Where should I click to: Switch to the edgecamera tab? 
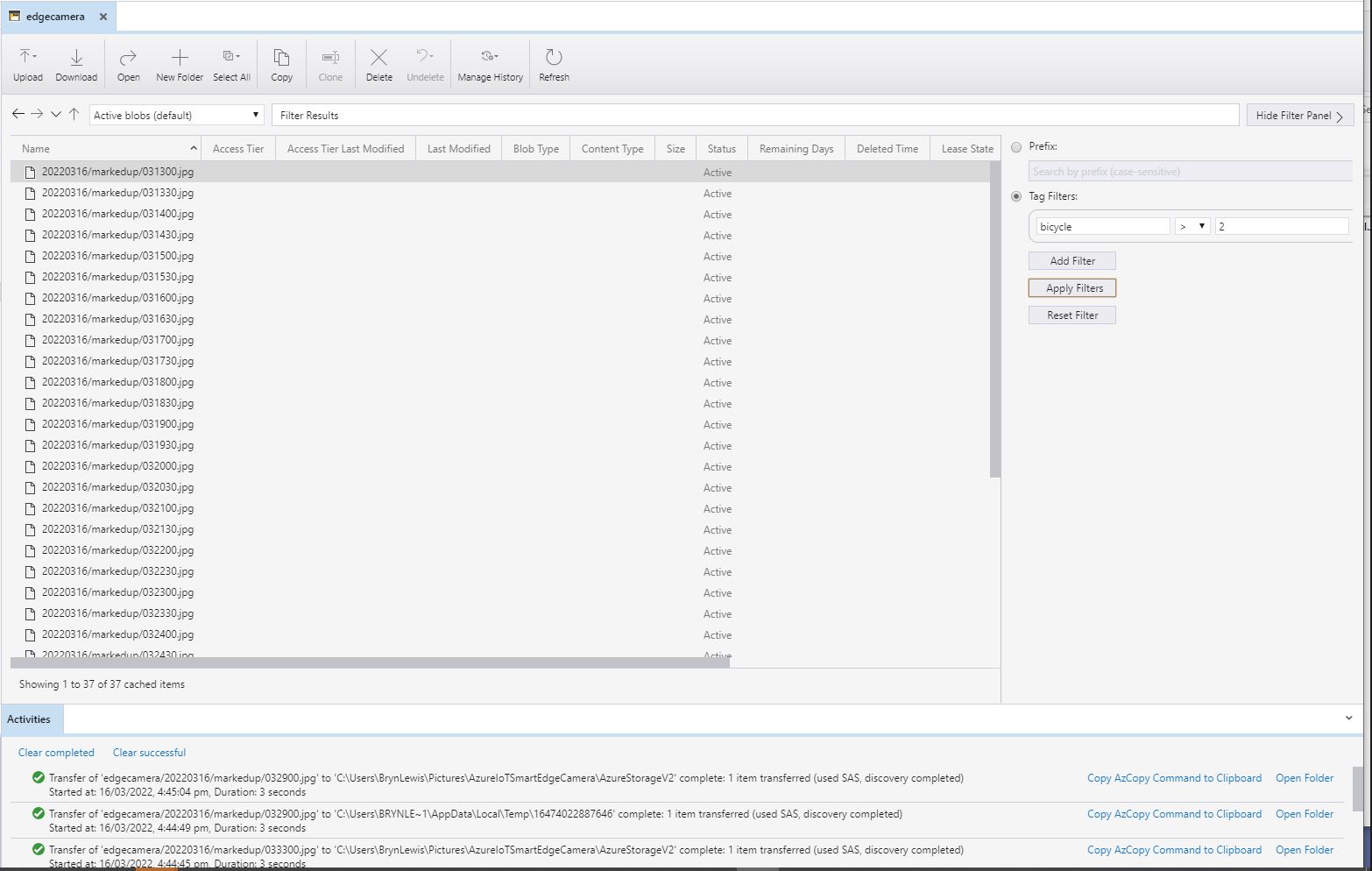54,17
